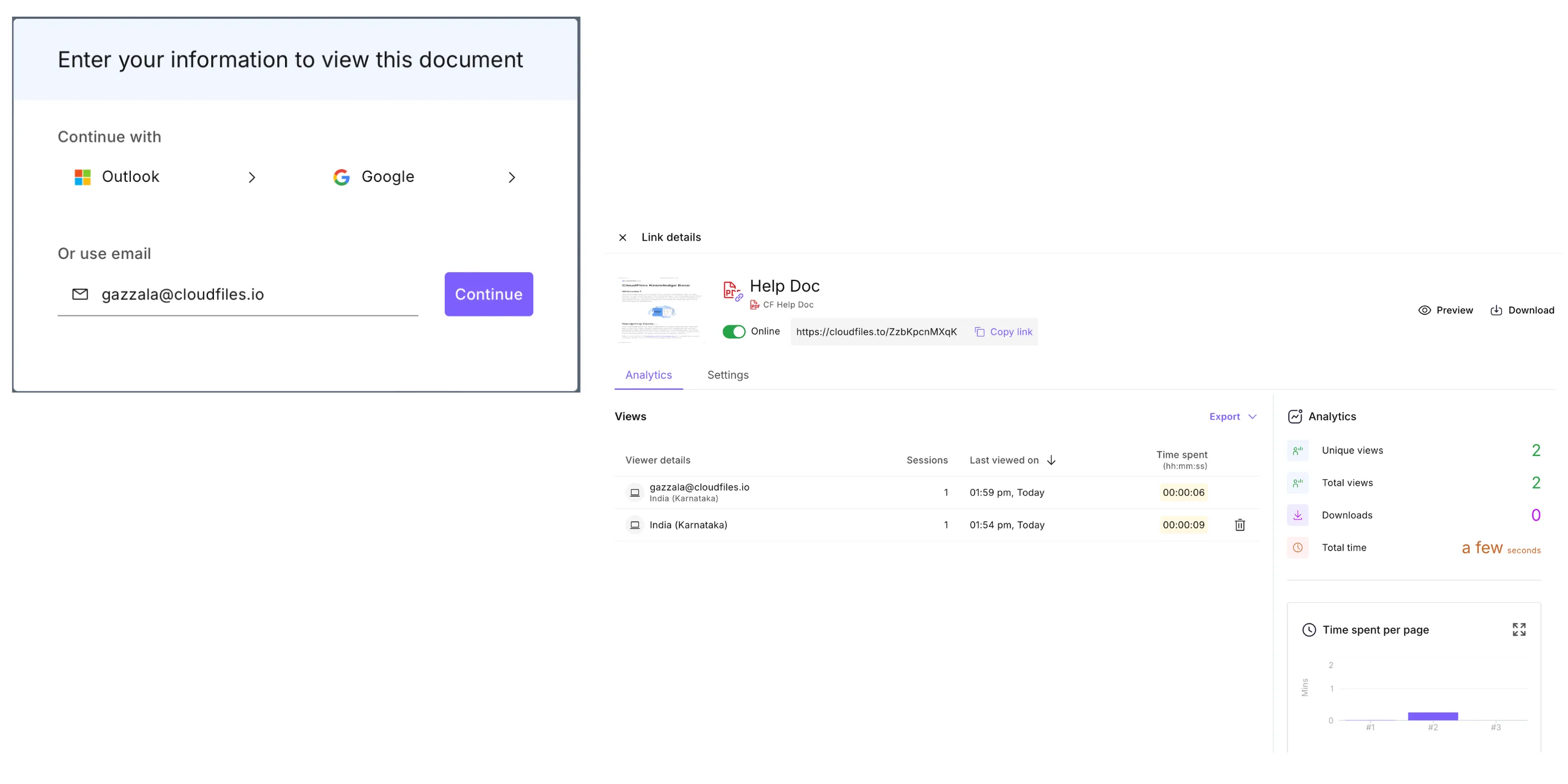Open the Export dropdown
This screenshot has width=1568, height=784.
(1233, 416)
